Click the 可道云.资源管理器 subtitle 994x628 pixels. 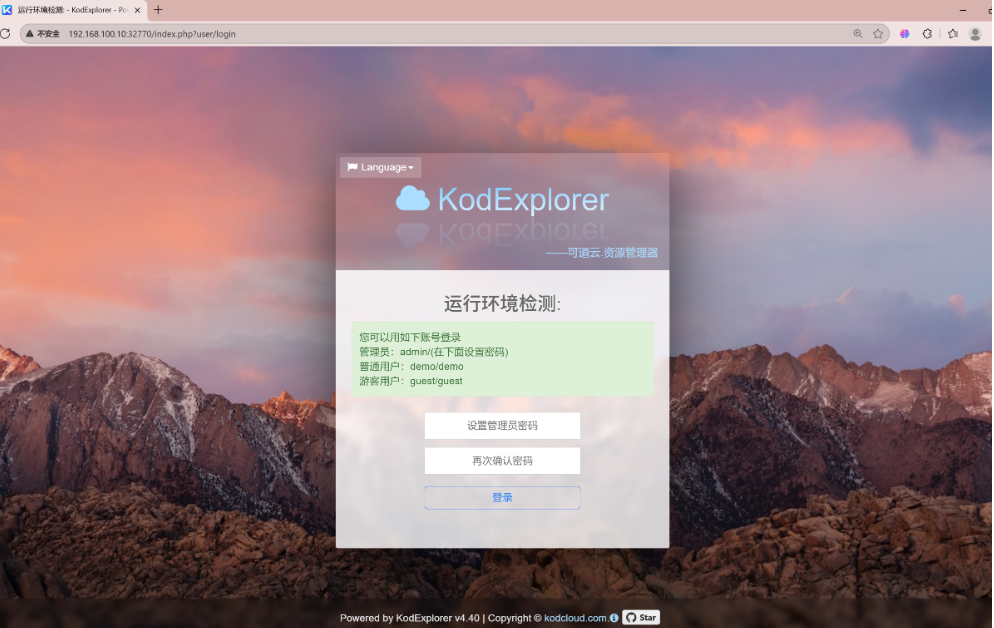point(602,253)
